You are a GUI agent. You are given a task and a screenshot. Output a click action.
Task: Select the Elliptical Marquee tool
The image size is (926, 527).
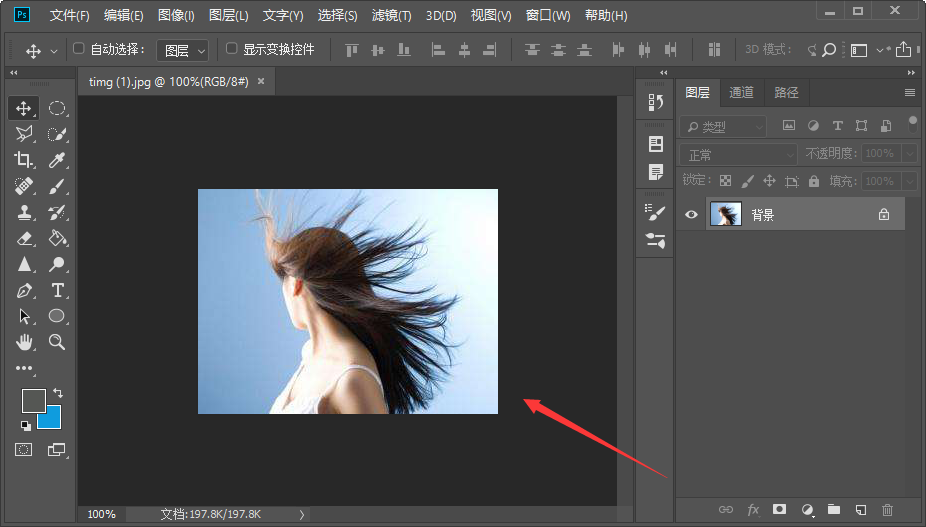(x=57, y=108)
